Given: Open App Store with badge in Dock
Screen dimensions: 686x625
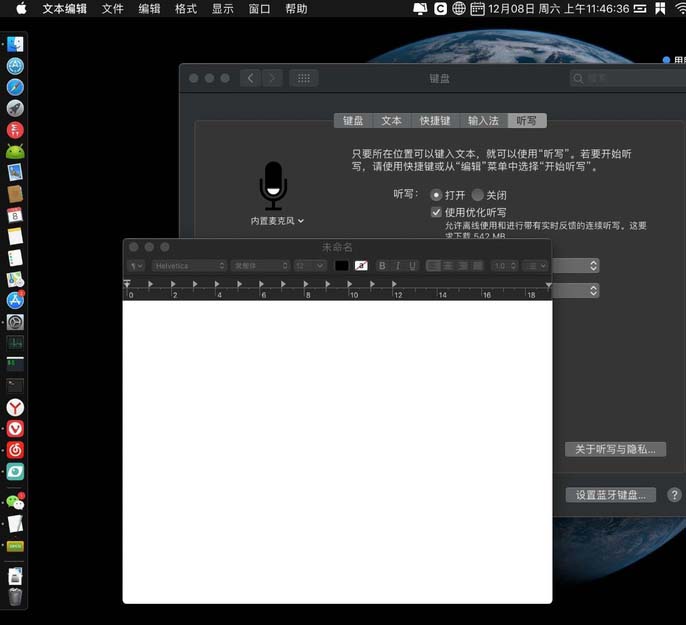Looking at the screenshot, I should pos(15,300).
